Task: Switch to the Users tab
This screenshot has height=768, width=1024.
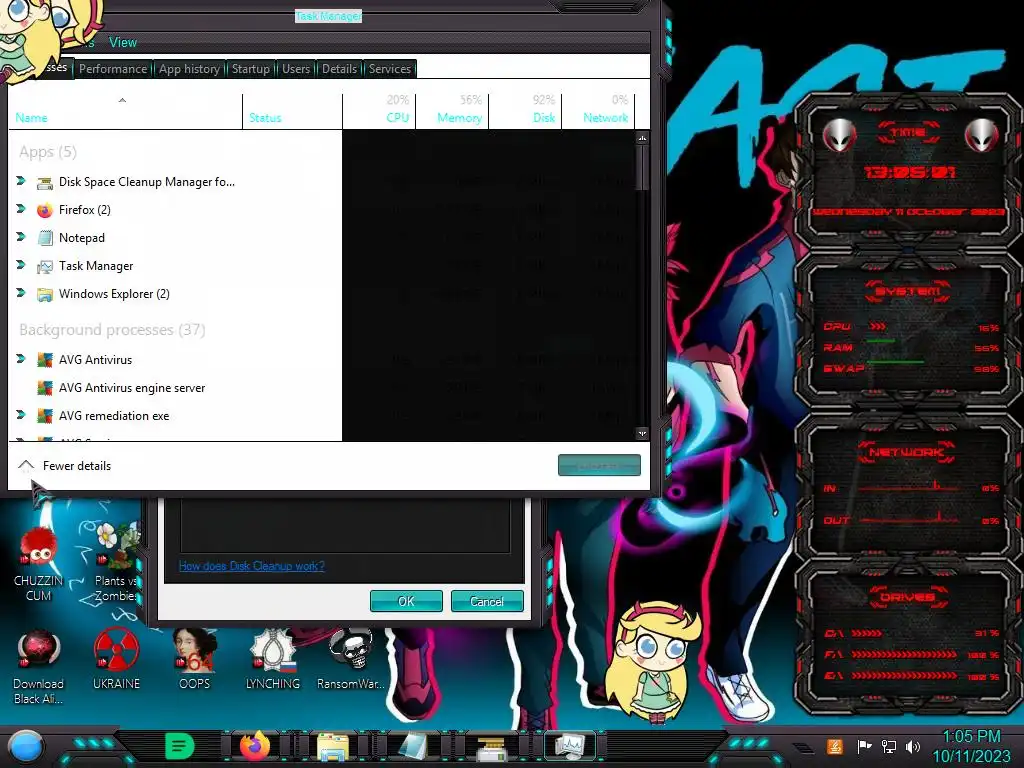Action: pos(296,69)
